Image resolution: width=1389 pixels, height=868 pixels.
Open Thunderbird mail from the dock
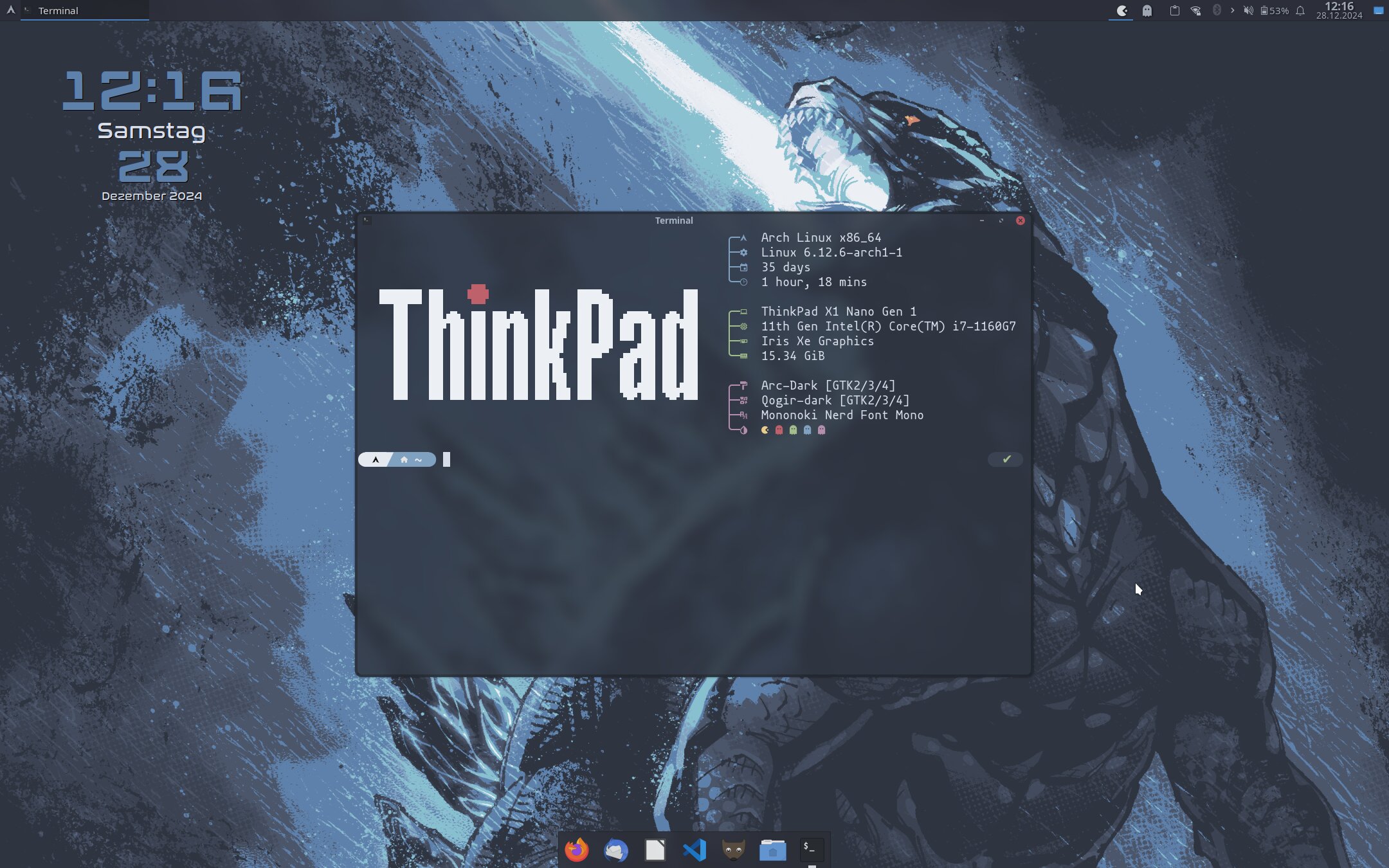(x=615, y=850)
